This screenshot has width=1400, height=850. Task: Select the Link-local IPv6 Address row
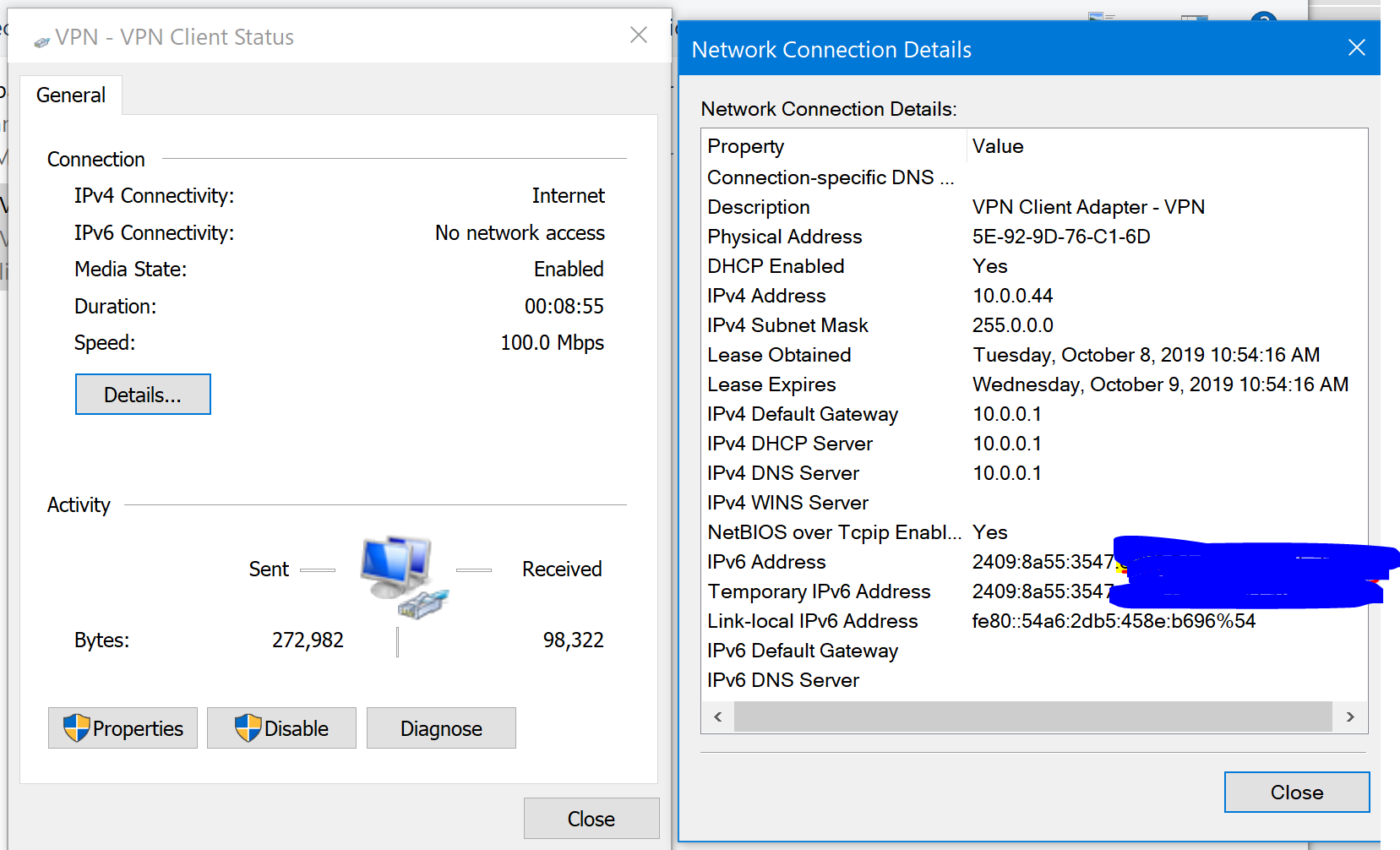[x=812, y=621]
